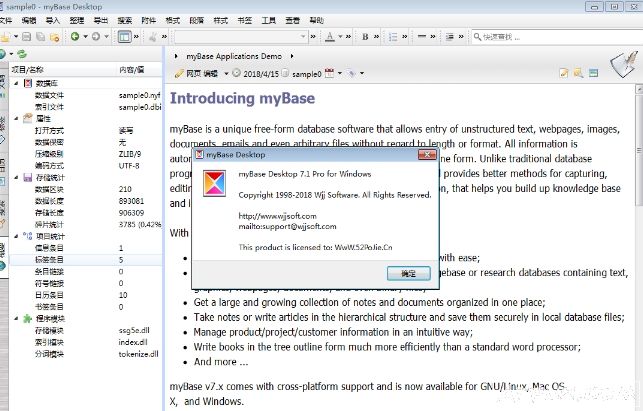The height and width of the screenshot is (411, 643).
Task: Click the magnifier icon in quick search
Action: (x=477, y=37)
